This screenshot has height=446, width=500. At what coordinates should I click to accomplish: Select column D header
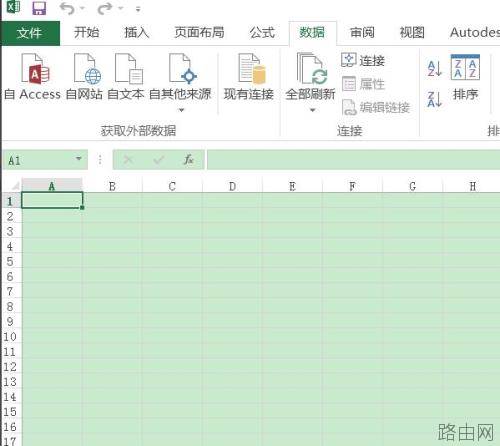pyautogui.click(x=232, y=186)
